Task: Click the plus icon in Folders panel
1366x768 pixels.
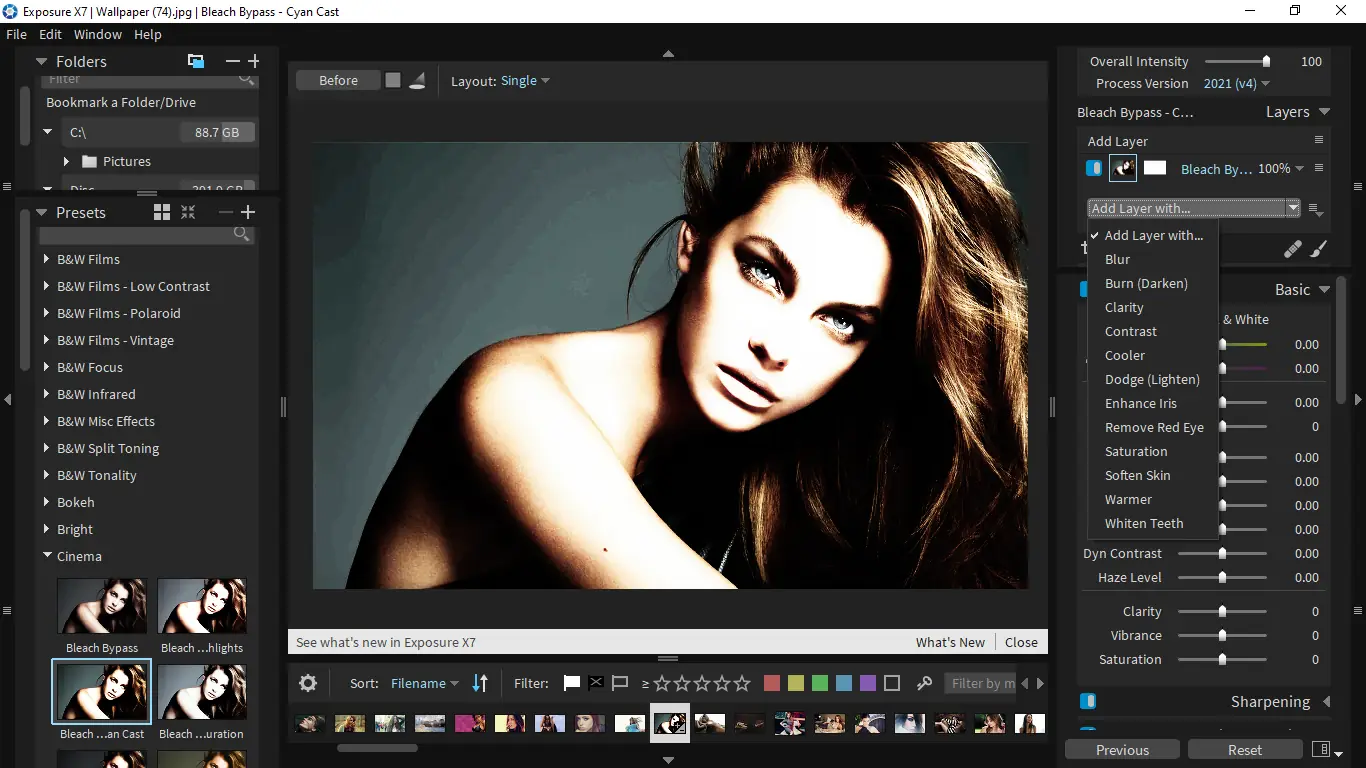Action: [x=254, y=61]
